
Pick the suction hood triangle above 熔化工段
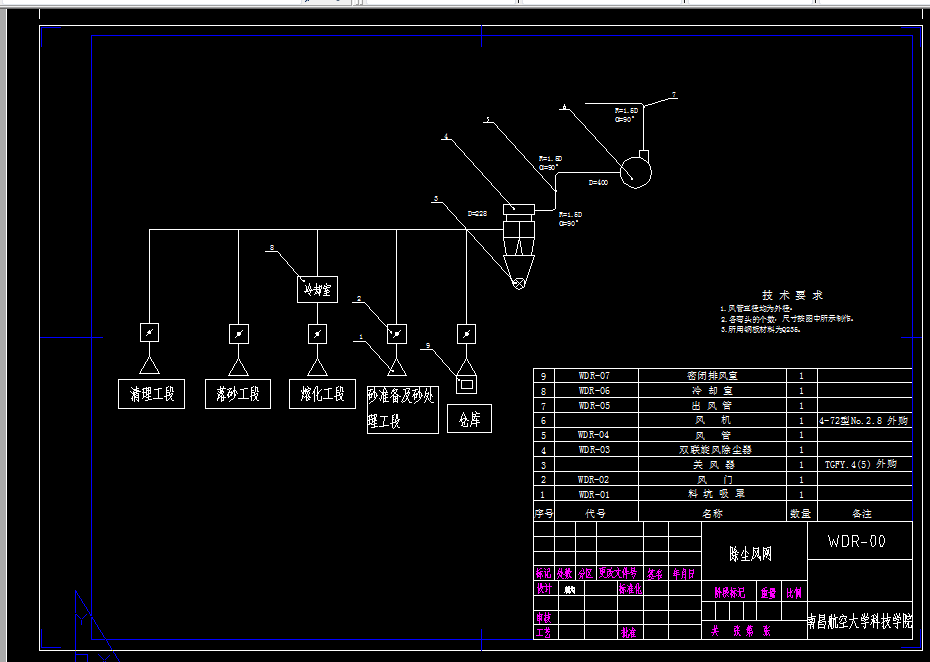pos(317,367)
